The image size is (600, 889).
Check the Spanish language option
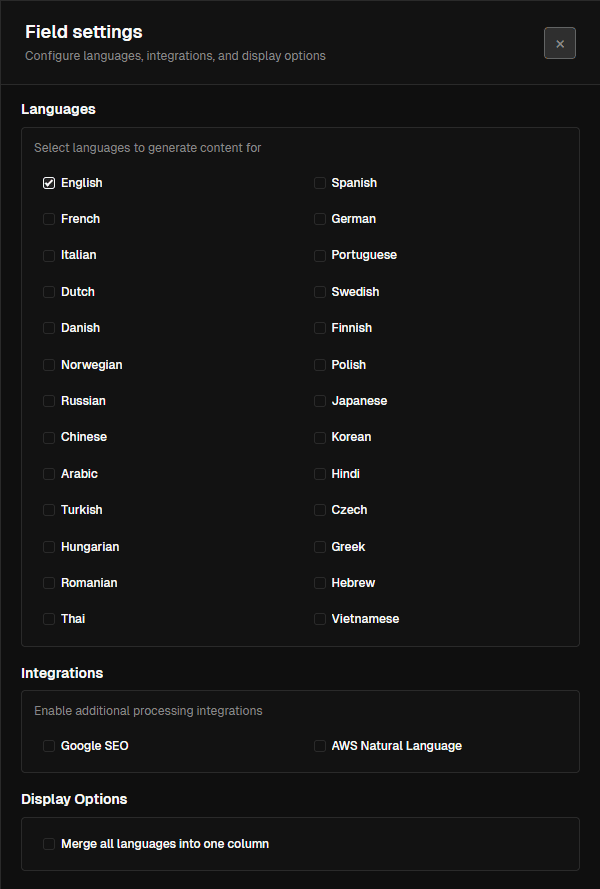click(x=318, y=182)
